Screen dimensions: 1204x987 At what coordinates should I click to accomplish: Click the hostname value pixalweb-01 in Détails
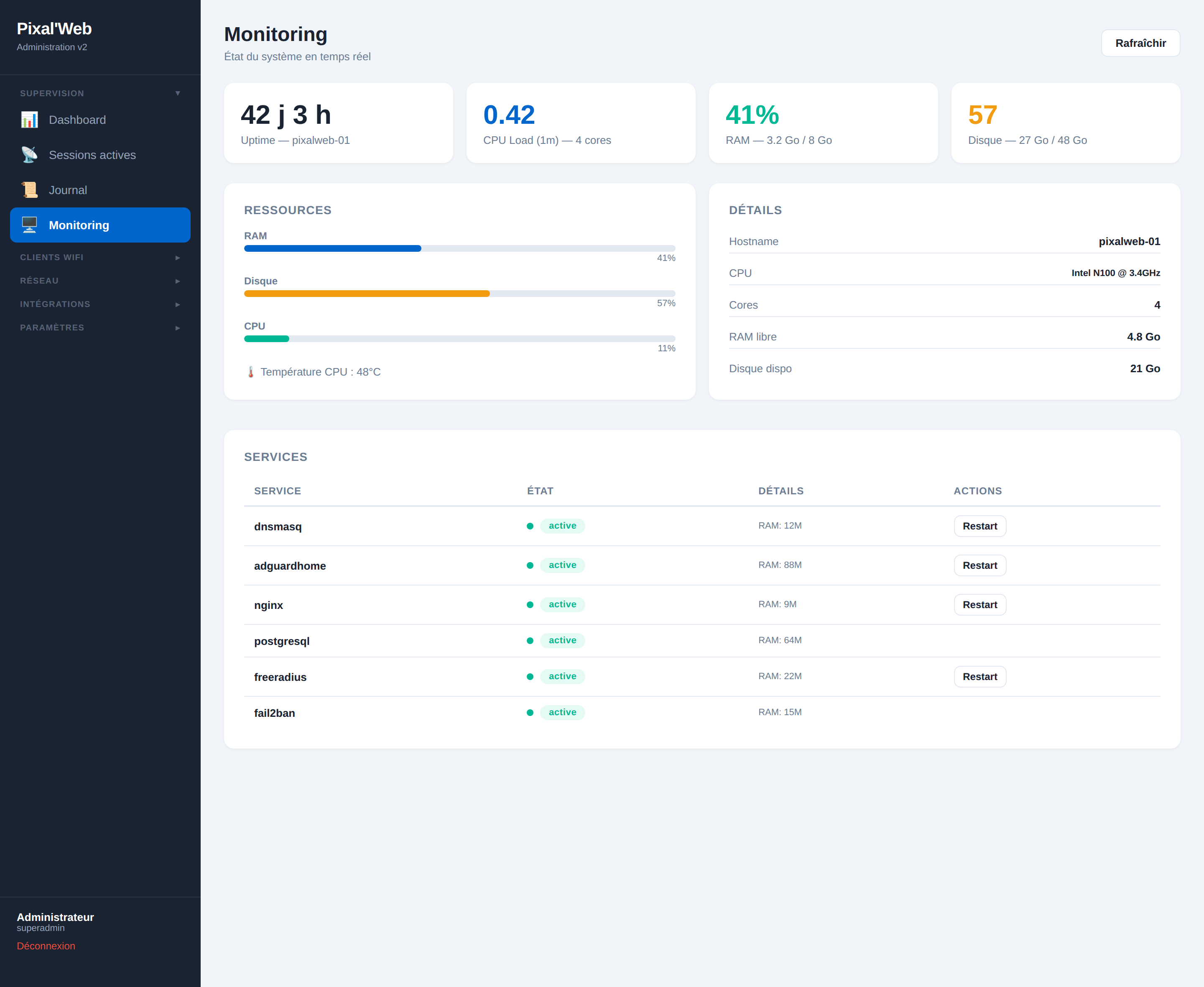coord(1130,242)
